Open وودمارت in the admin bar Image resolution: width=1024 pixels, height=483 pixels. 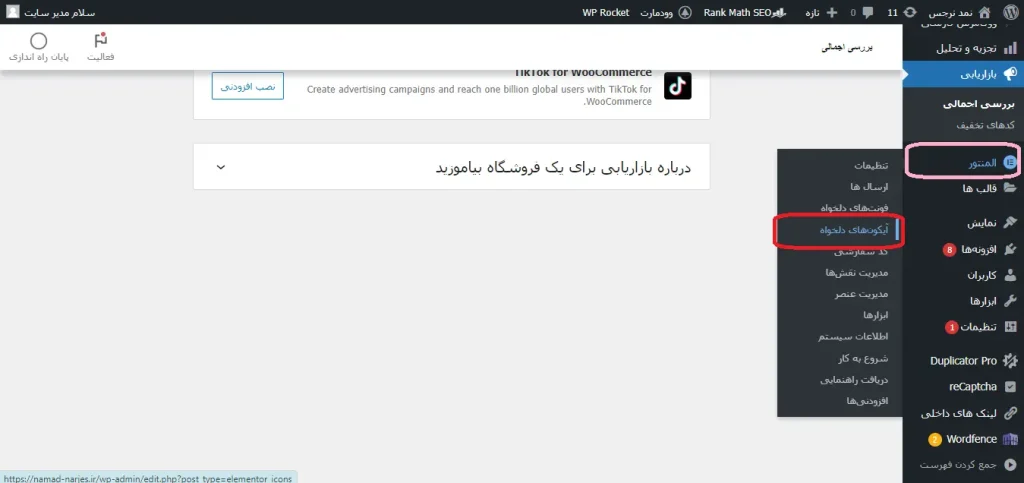pos(656,12)
